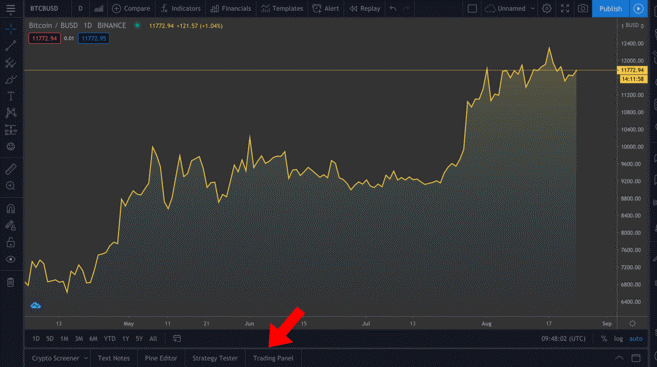The width and height of the screenshot is (657, 367).
Task: Take a snapshot with camera icon
Action: click(582, 9)
